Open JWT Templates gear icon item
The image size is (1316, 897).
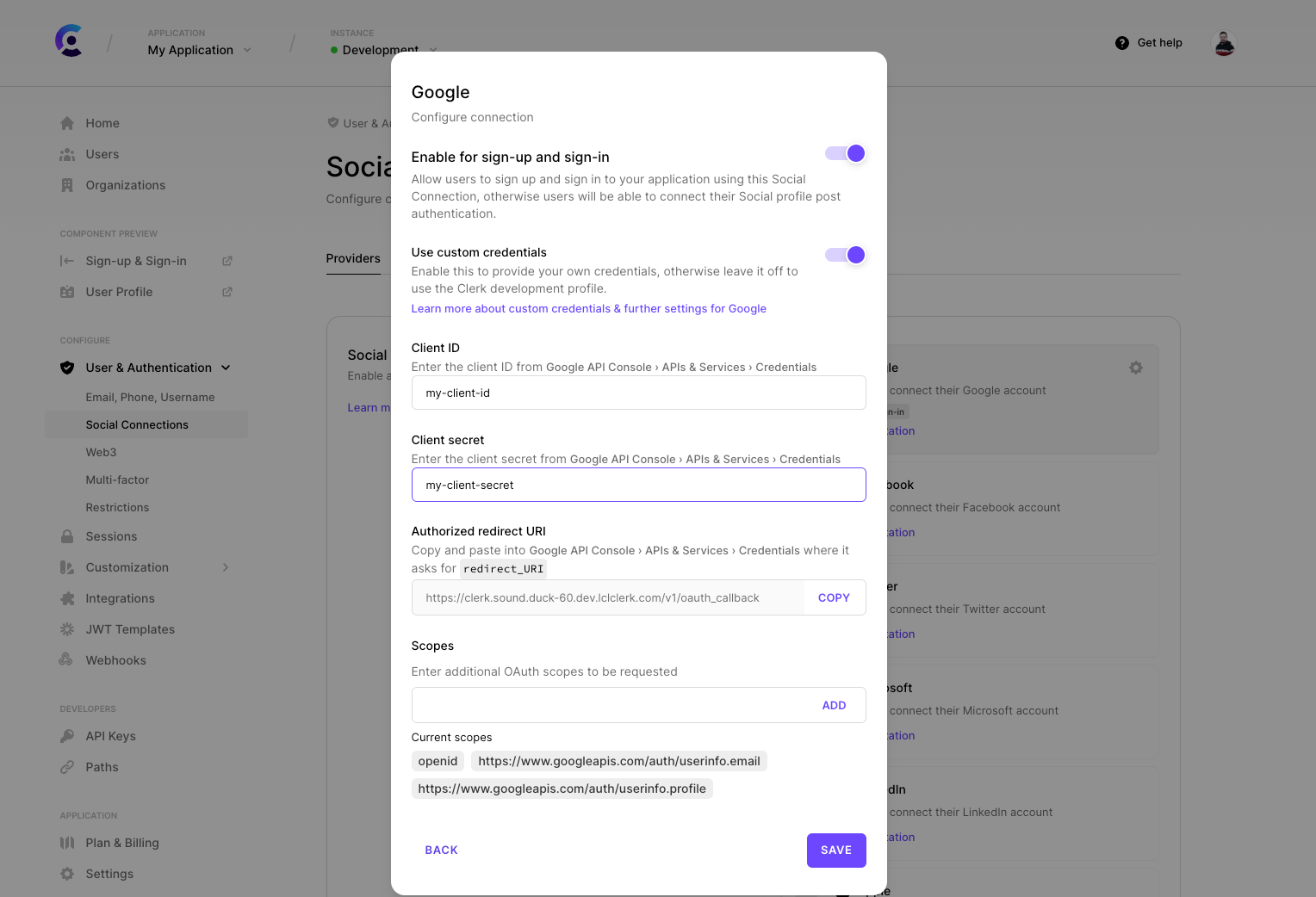coord(67,629)
